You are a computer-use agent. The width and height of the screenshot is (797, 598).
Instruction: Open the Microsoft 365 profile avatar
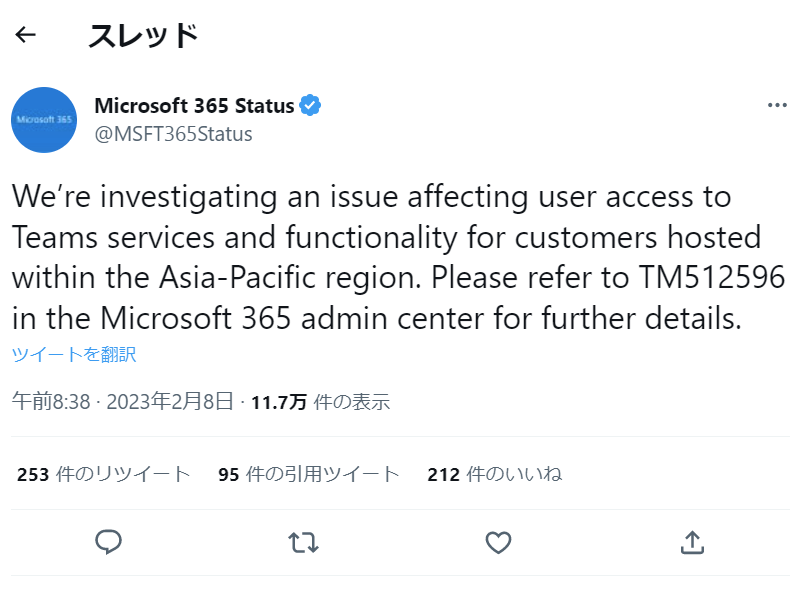tap(44, 120)
